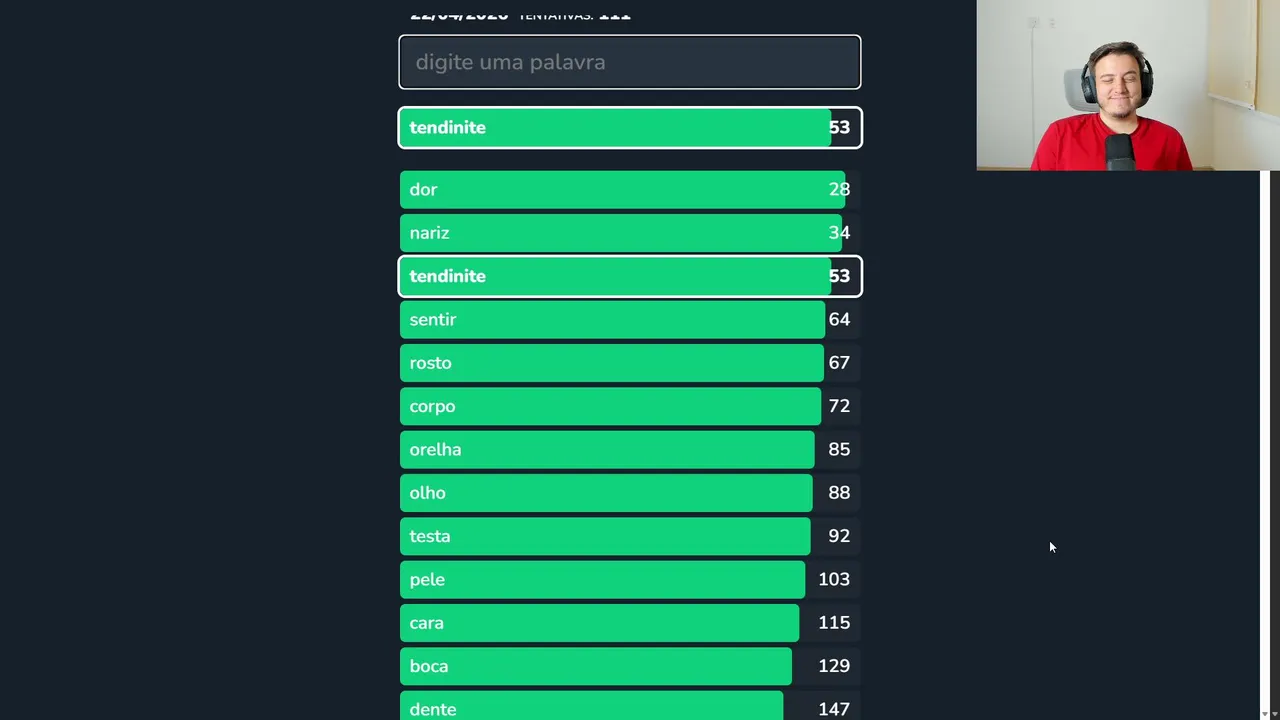The width and height of the screenshot is (1280, 720).
Task: Click rank number 115 beside "cara"
Action: click(x=834, y=623)
